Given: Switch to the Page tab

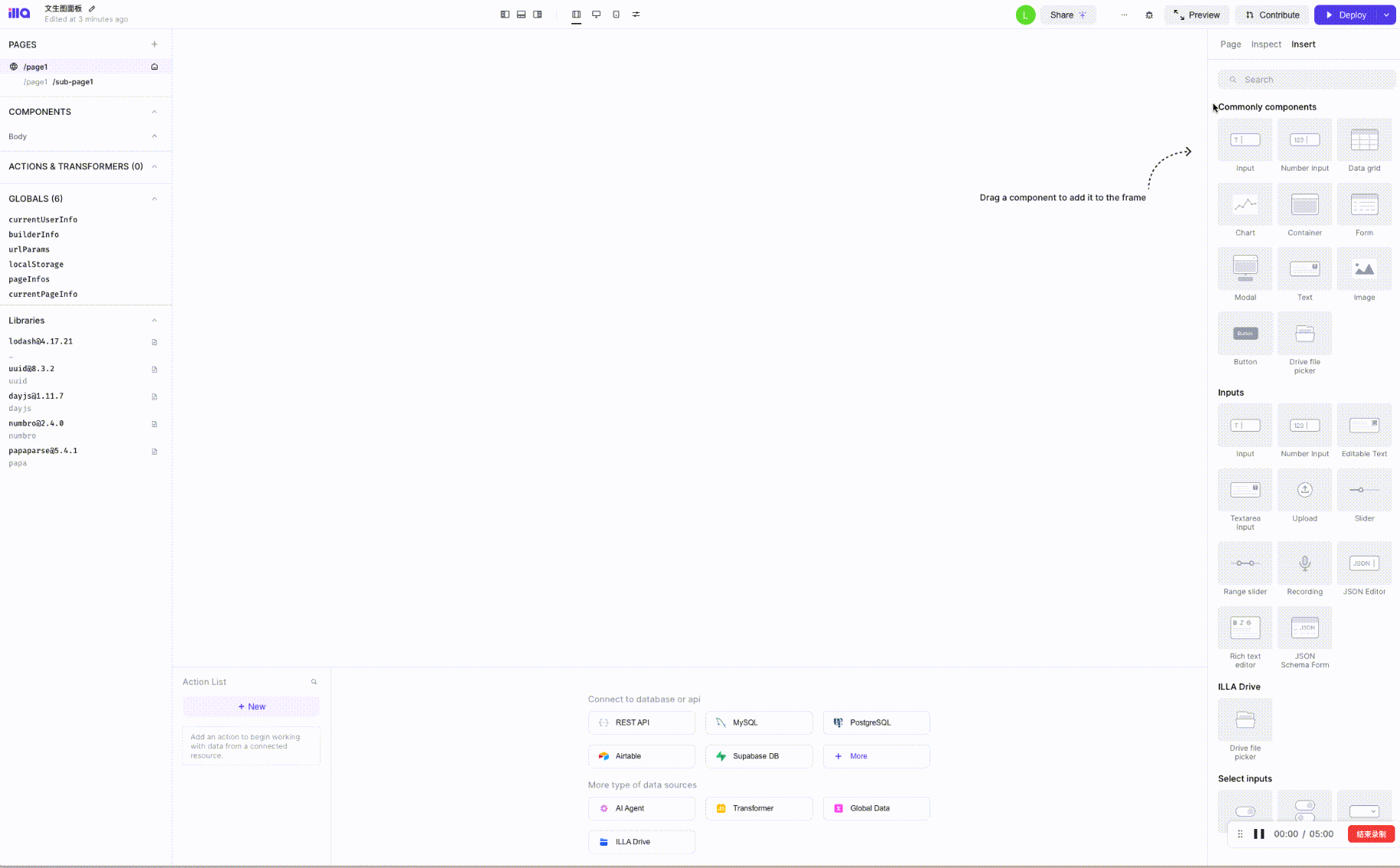Looking at the screenshot, I should pyautogui.click(x=1230, y=44).
